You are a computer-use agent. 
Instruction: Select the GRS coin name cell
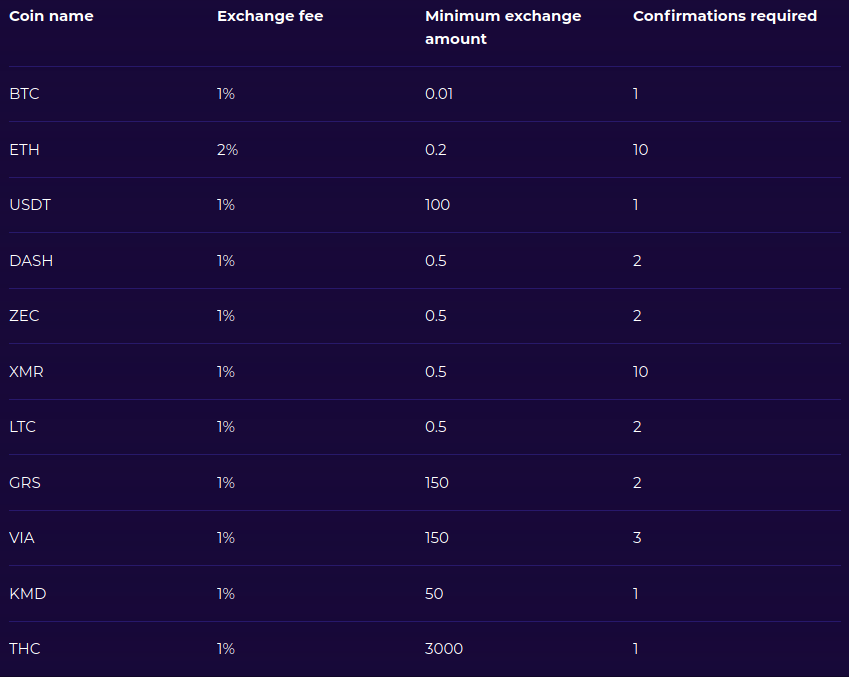pos(25,483)
